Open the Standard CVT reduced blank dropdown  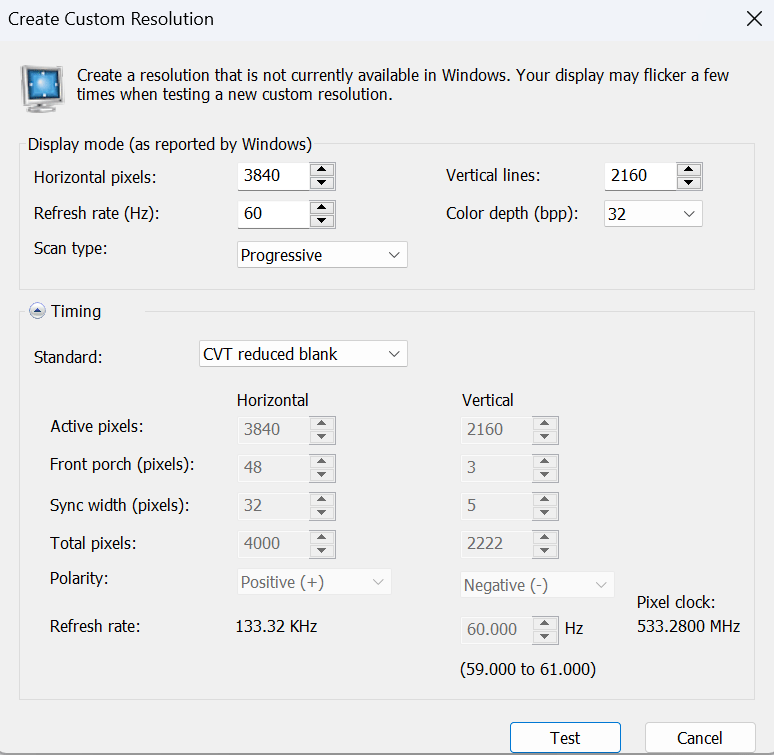pos(303,354)
